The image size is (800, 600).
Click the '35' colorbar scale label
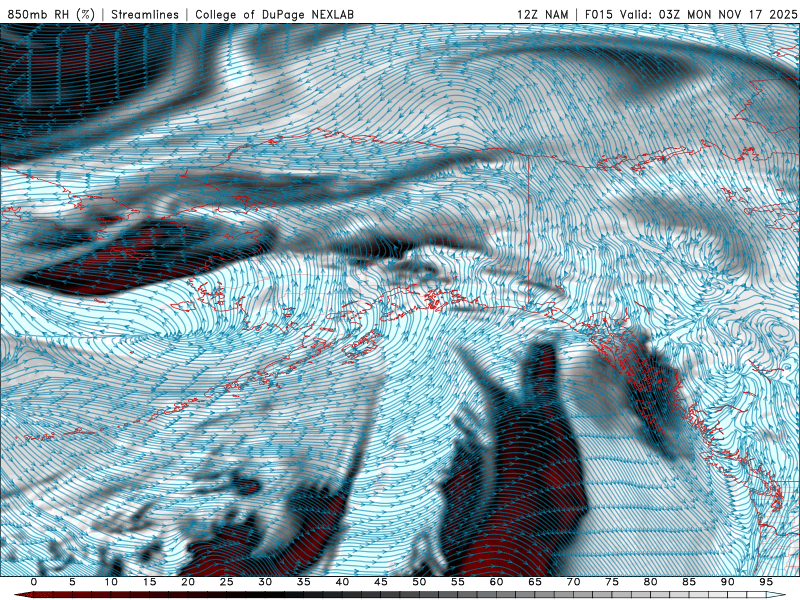pyautogui.click(x=304, y=582)
